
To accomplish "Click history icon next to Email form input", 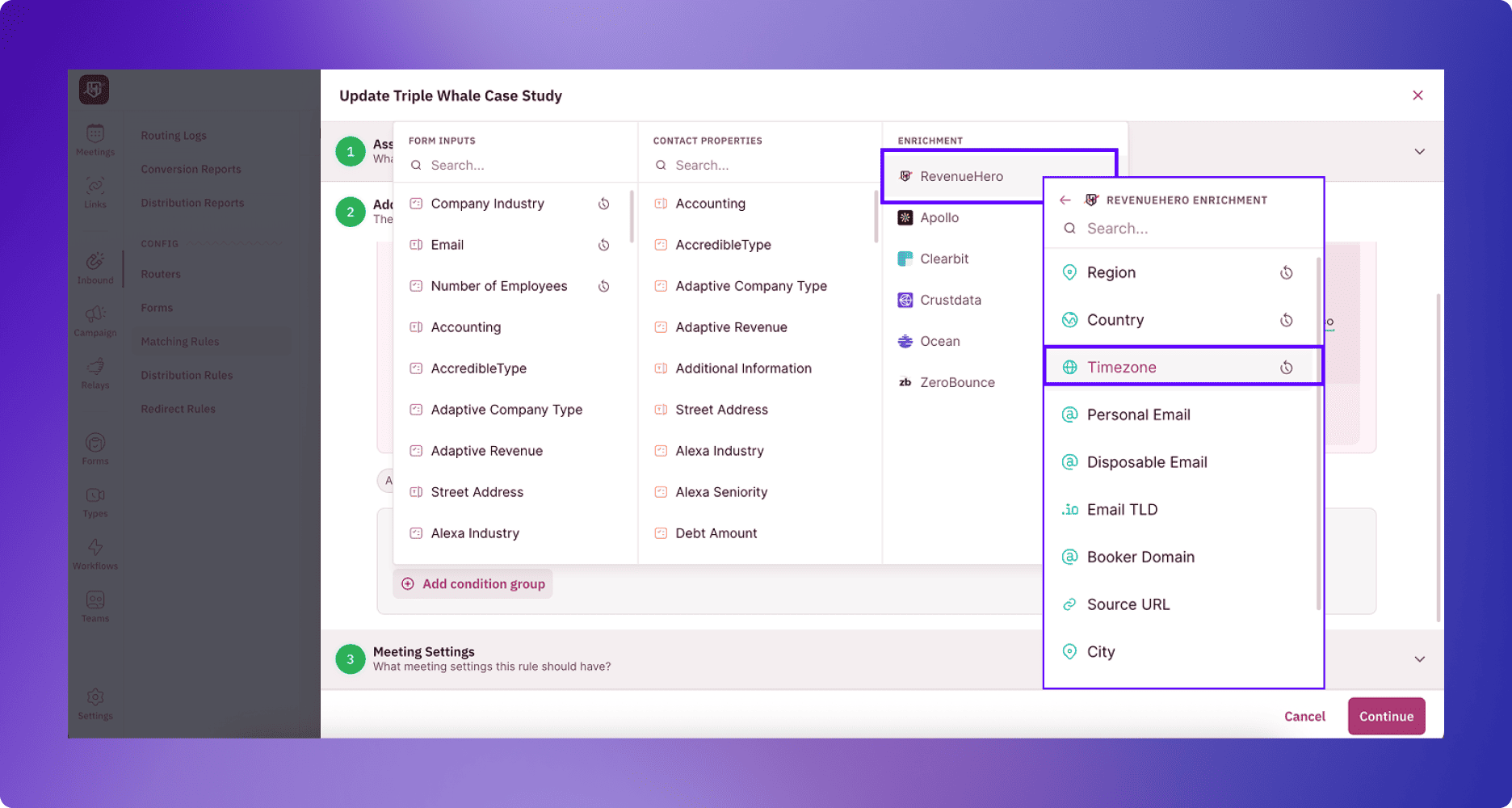I will pos(603,245).
